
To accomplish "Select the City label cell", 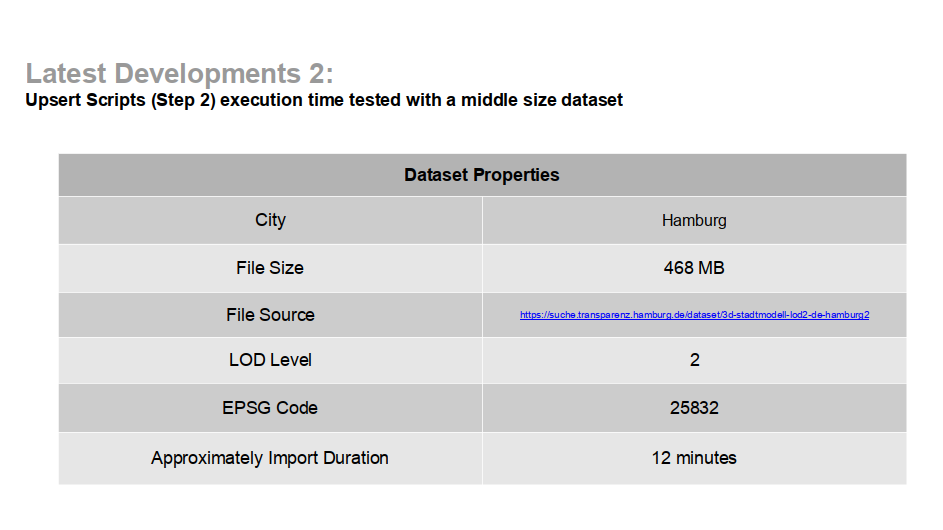I will [270, 220].
